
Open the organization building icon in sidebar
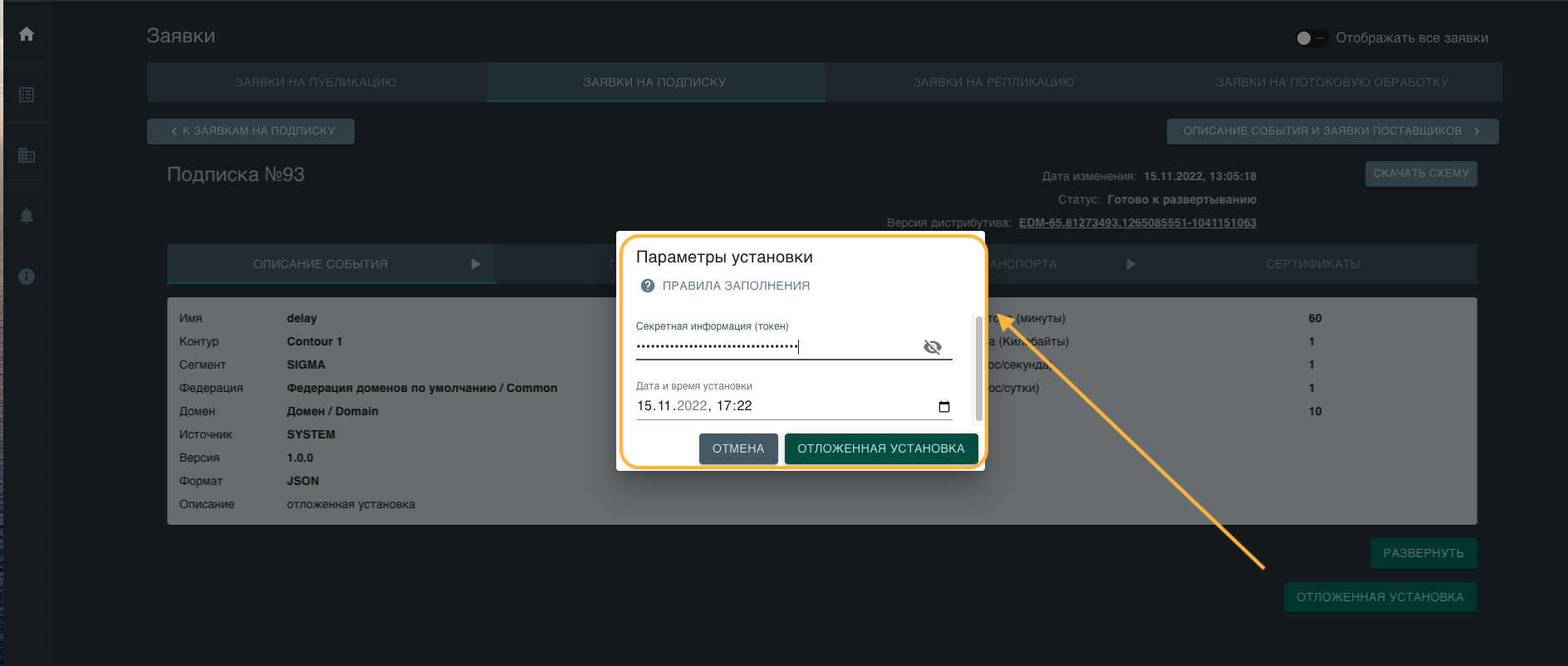(x=27, y=155)
